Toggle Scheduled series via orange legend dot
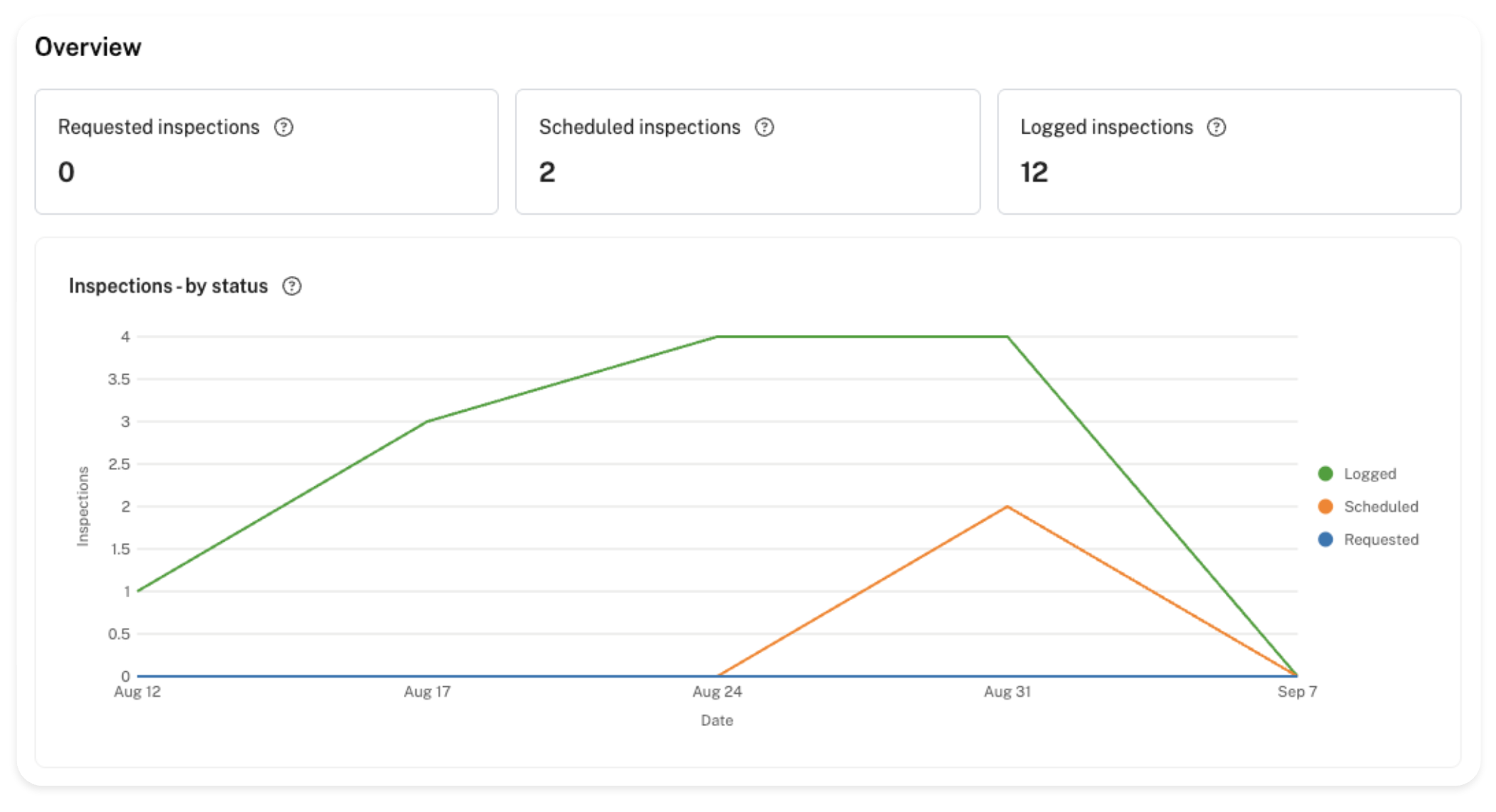1496x812 pixels. [x=1325, y=506]
